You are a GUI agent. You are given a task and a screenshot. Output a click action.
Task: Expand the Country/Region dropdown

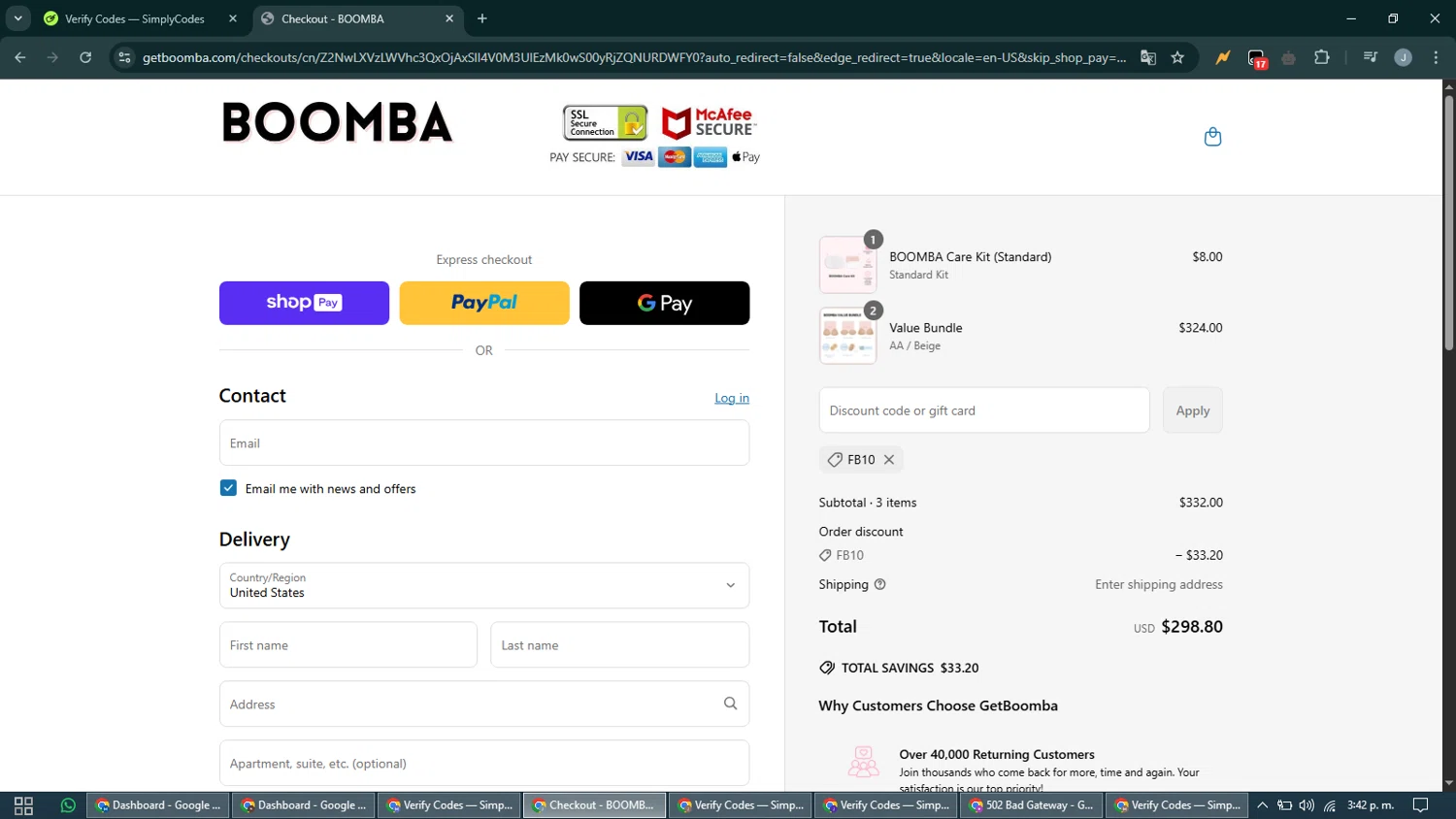(x=484, y=585)
